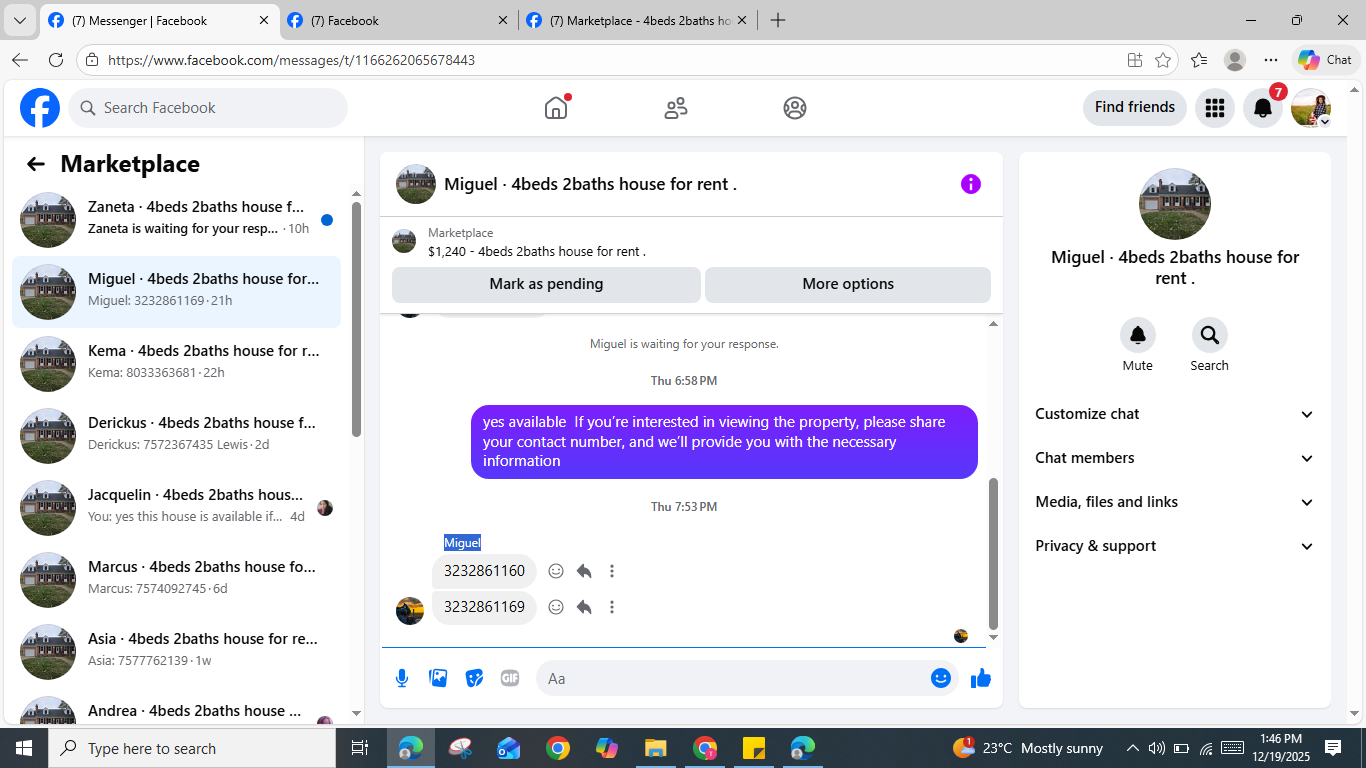Show hidden system tray icons chevron

[1133, 748]
